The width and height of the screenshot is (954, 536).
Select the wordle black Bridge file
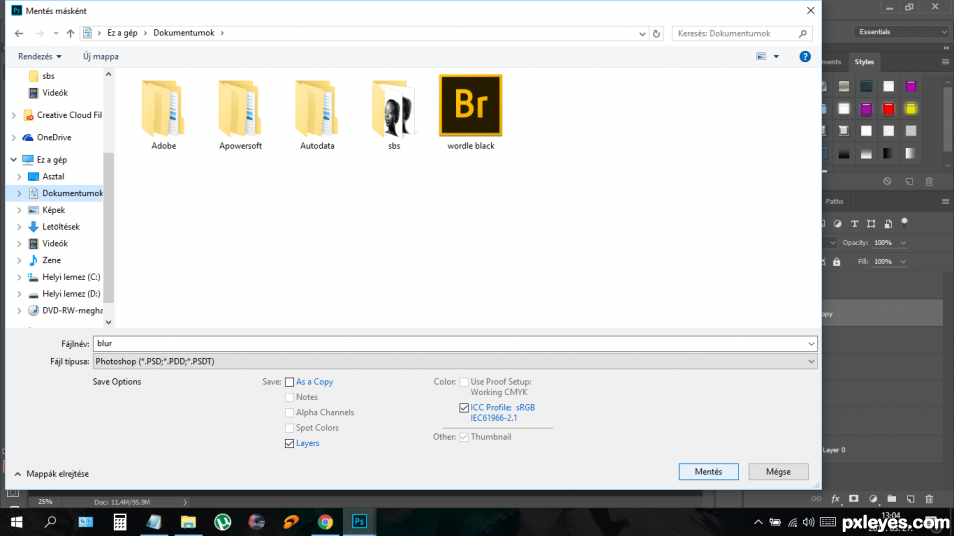coord(471,113)
